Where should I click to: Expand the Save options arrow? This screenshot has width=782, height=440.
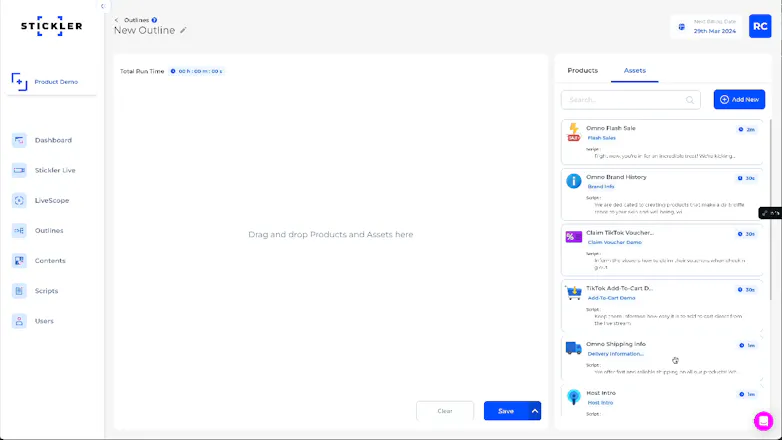535,411
